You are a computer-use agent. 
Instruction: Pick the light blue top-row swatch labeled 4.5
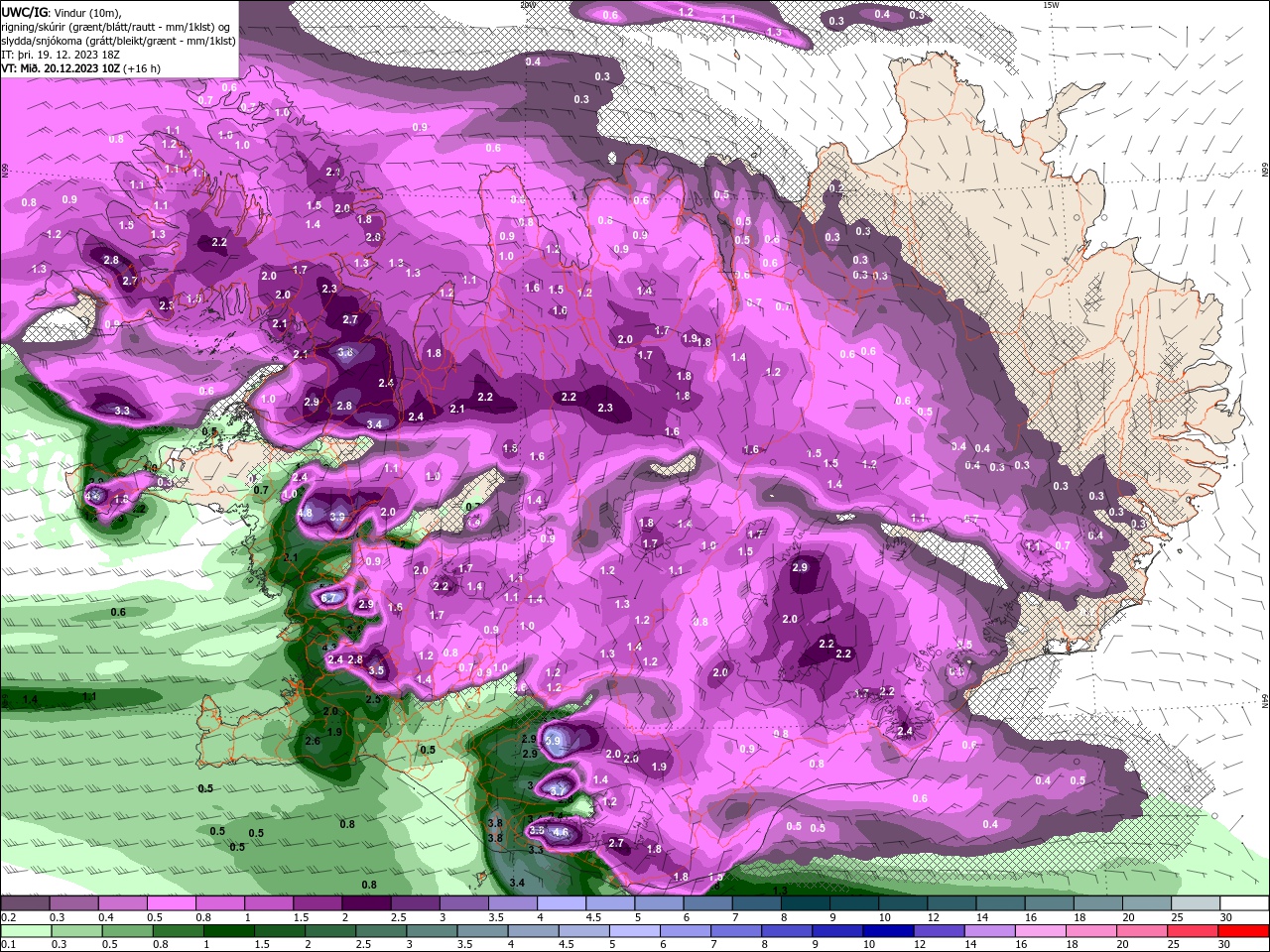pos(609,903)
